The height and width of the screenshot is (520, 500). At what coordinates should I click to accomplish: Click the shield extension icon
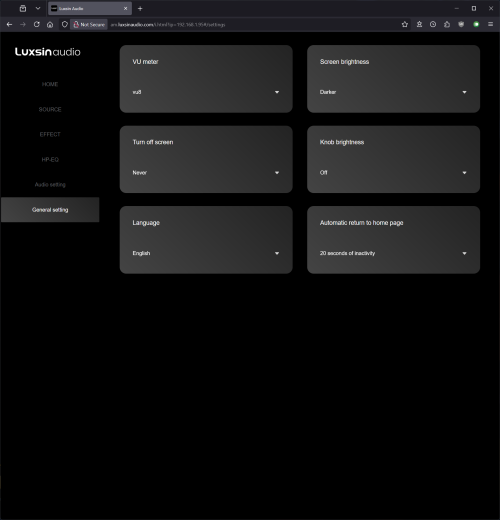461,24
